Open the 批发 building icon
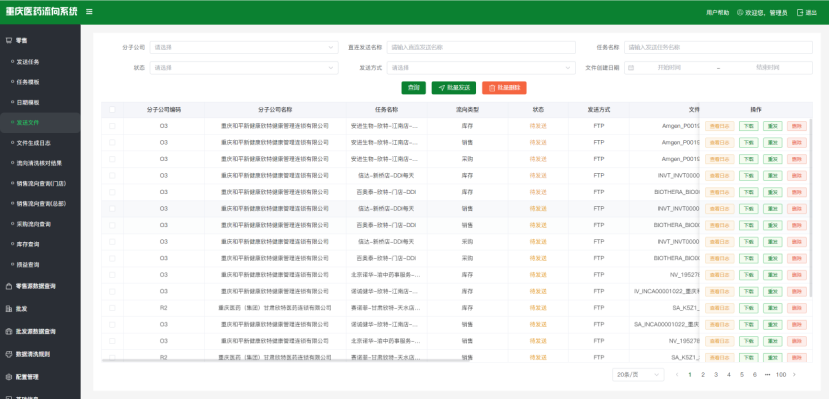The height and width of the screenshot is (399, 830). click(x=8, y=309)
